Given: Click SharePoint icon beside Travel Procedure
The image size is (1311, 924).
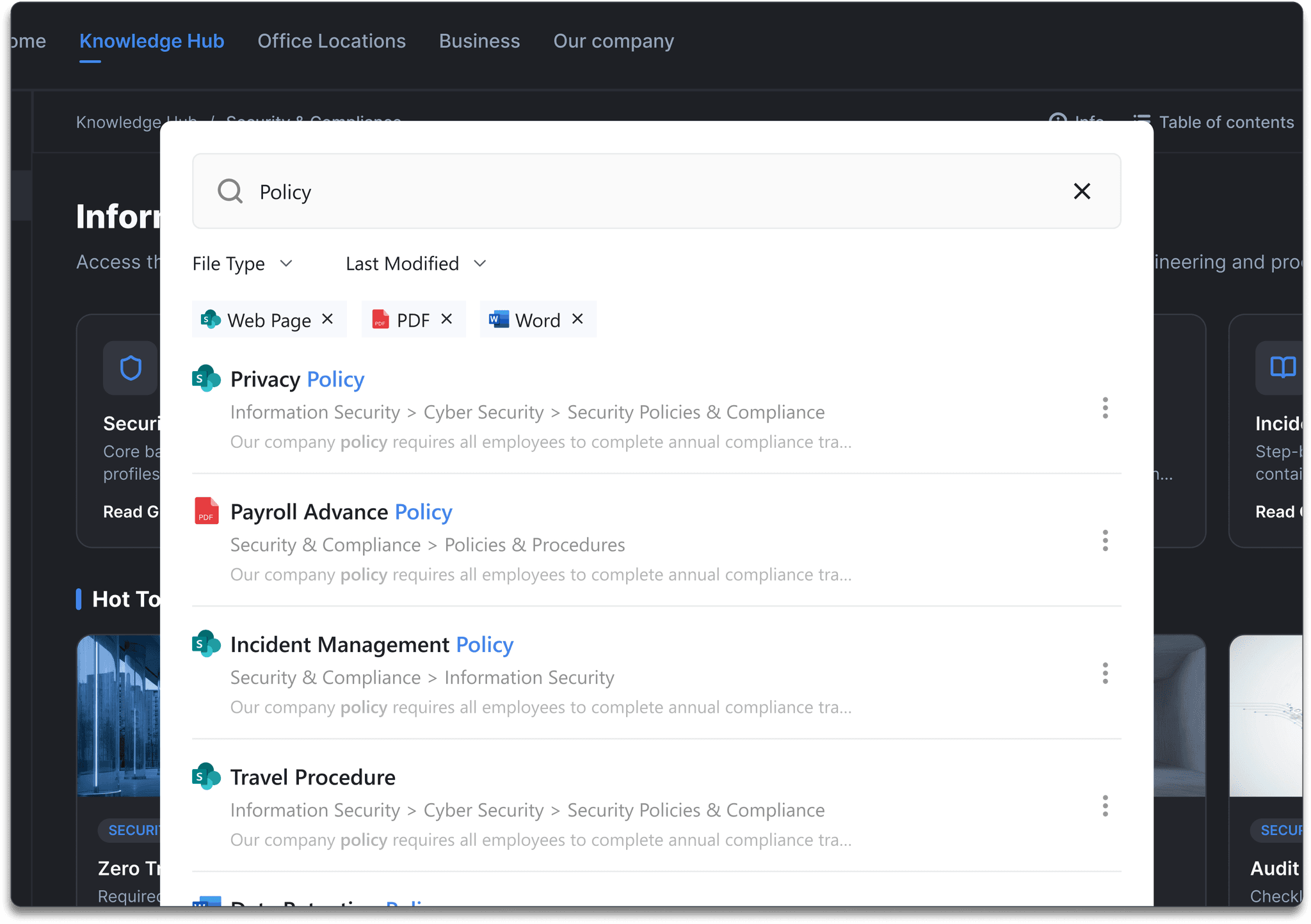Looking at the screenshot, I should coord(206,776).
